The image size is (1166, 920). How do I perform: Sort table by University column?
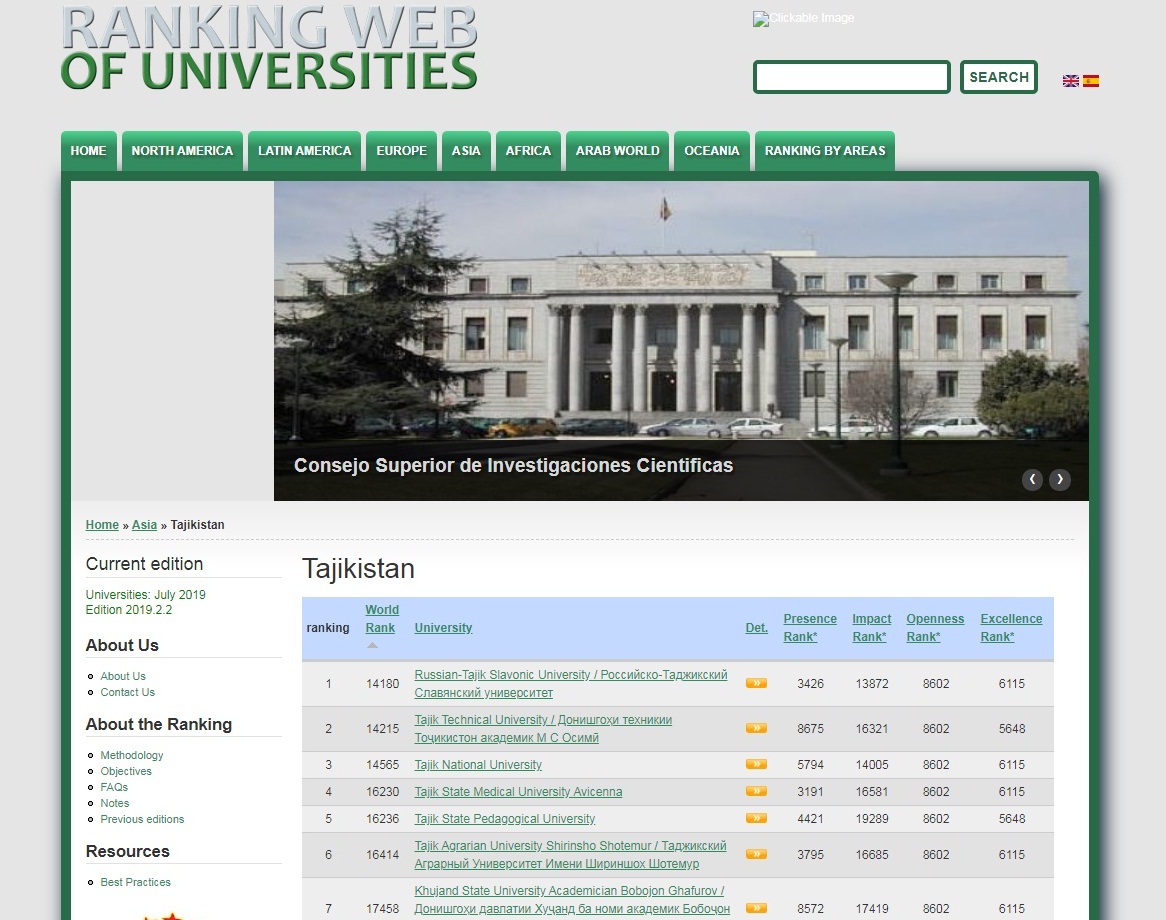coord(443,628)
